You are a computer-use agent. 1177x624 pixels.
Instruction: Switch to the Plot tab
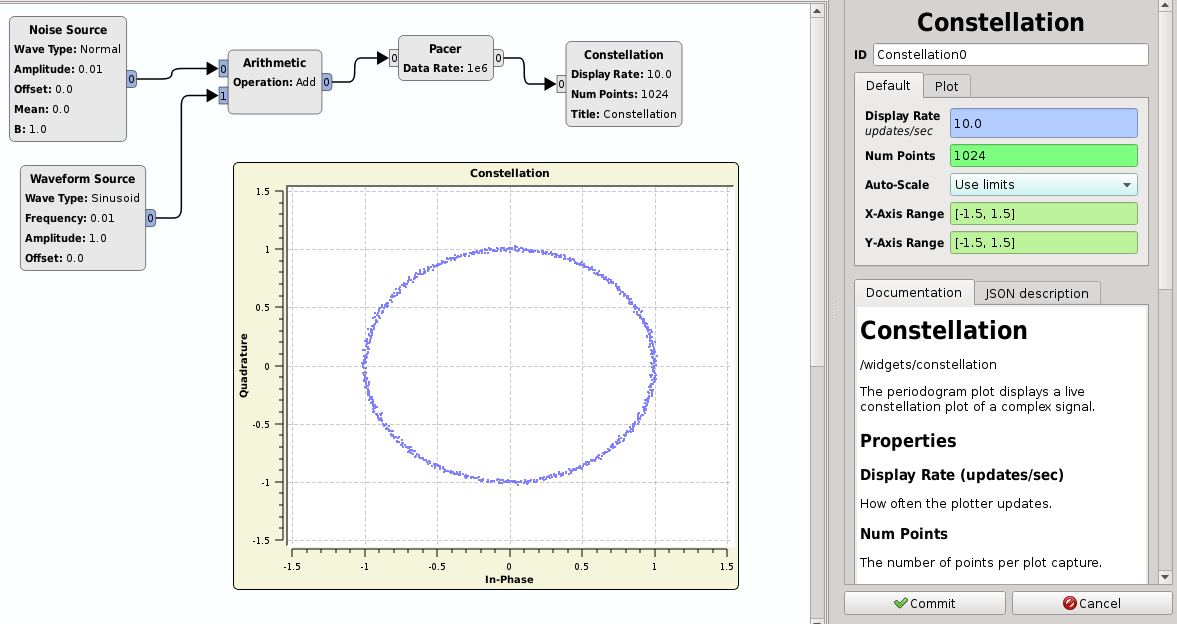coord(946,86)
